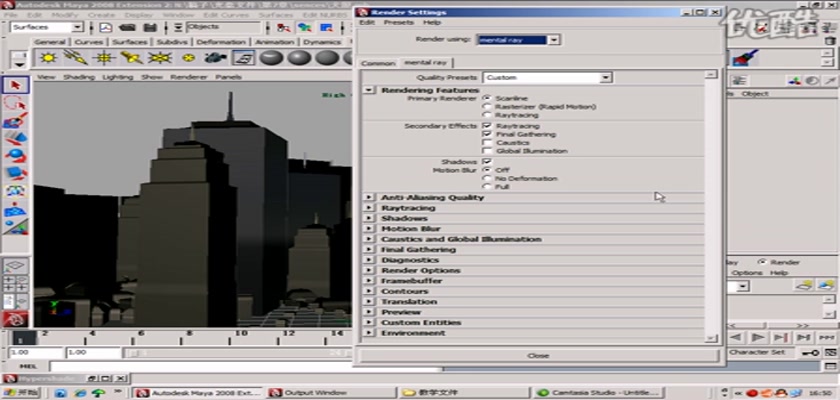840x400 pixels.
Task: Open the Curves shelf tab
Action: [88, 42]
